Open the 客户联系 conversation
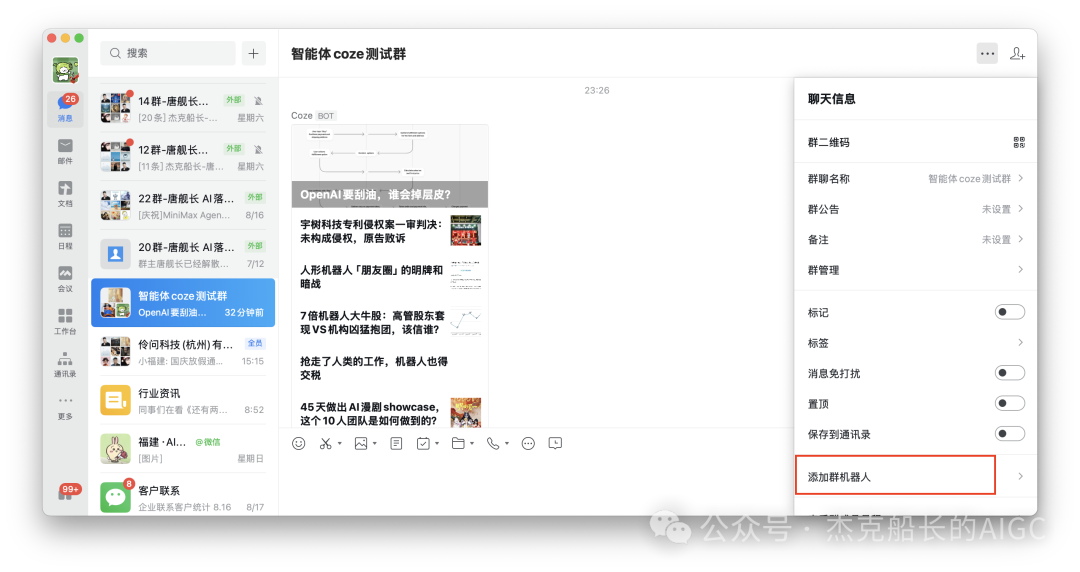Viewport: 1080px width, 572px height. [183, 496]
